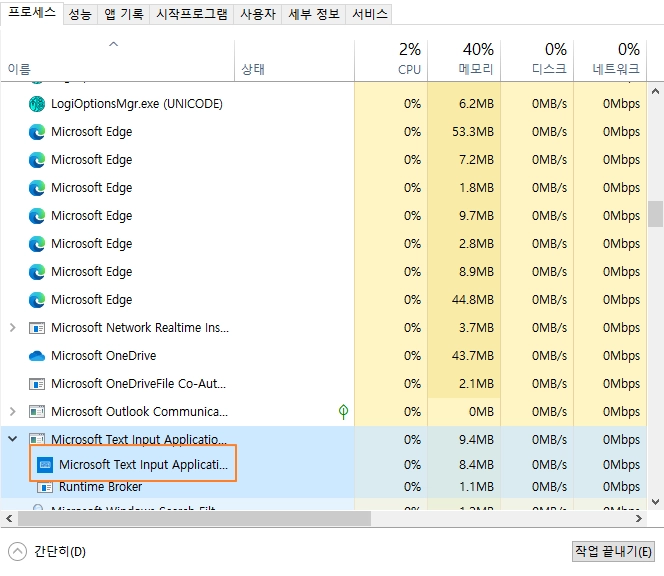Click the Microsoft Text Input Application parent icon
Screen dimensions: 664x576
[37, 439]
